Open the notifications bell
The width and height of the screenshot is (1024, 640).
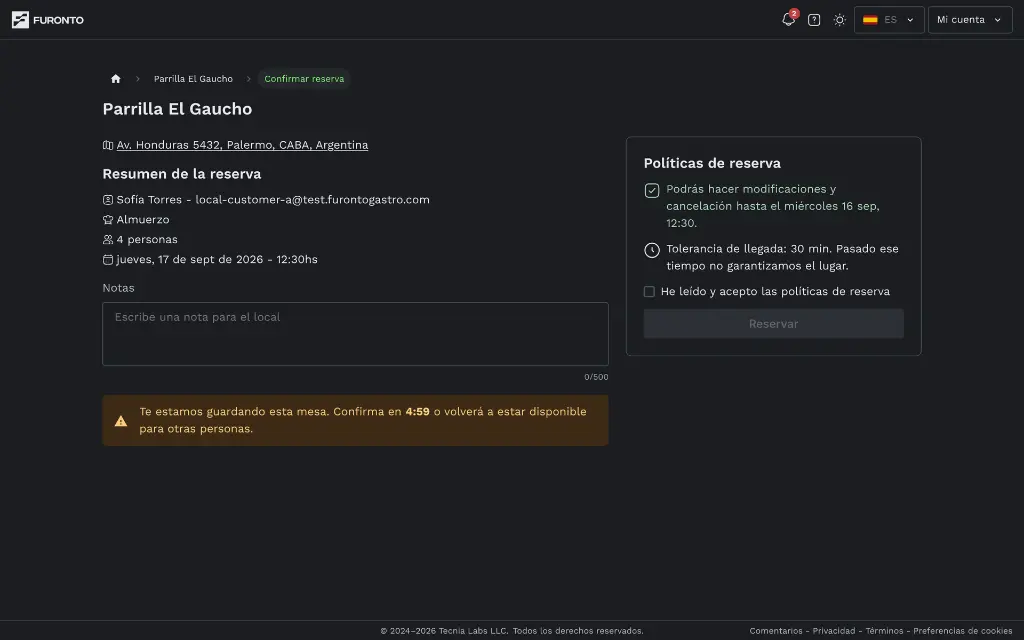pos(788,20)
